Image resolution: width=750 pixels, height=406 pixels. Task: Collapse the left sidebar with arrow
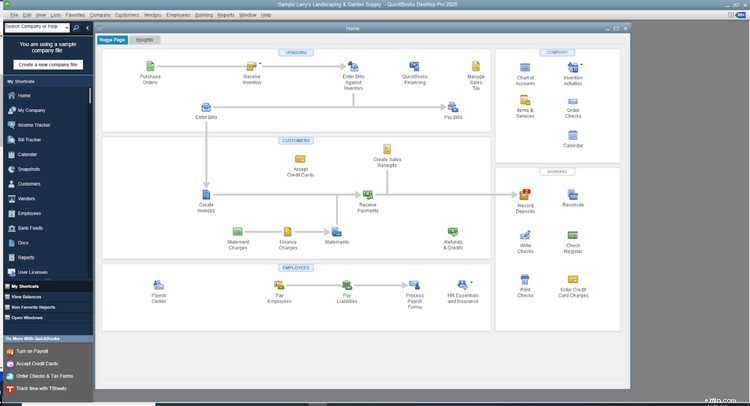(x=87, y=27)
